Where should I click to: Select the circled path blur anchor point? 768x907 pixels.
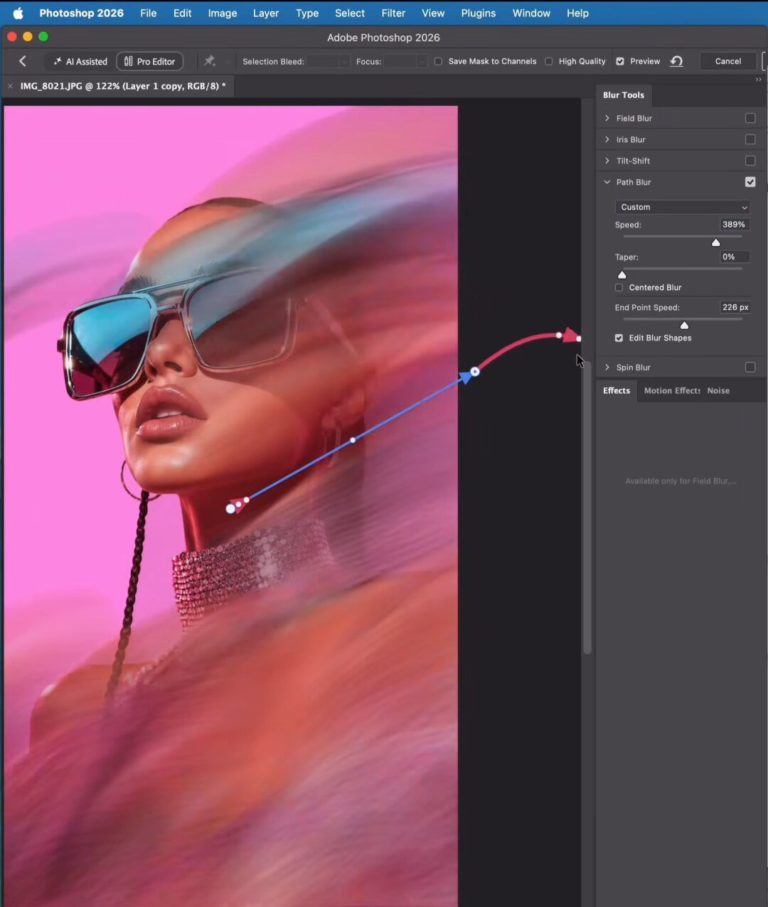[475, 371]
